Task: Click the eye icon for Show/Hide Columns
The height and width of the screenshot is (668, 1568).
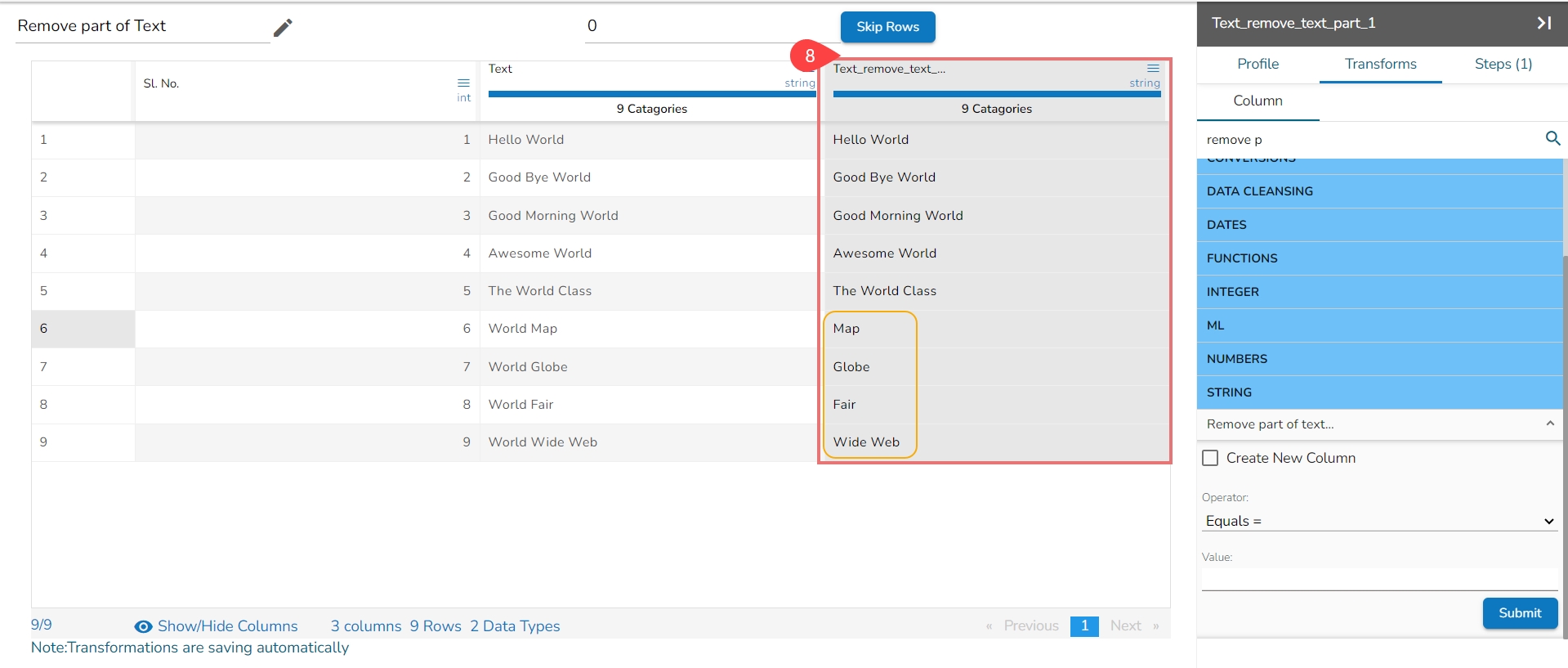Action: tap(143, 626)
